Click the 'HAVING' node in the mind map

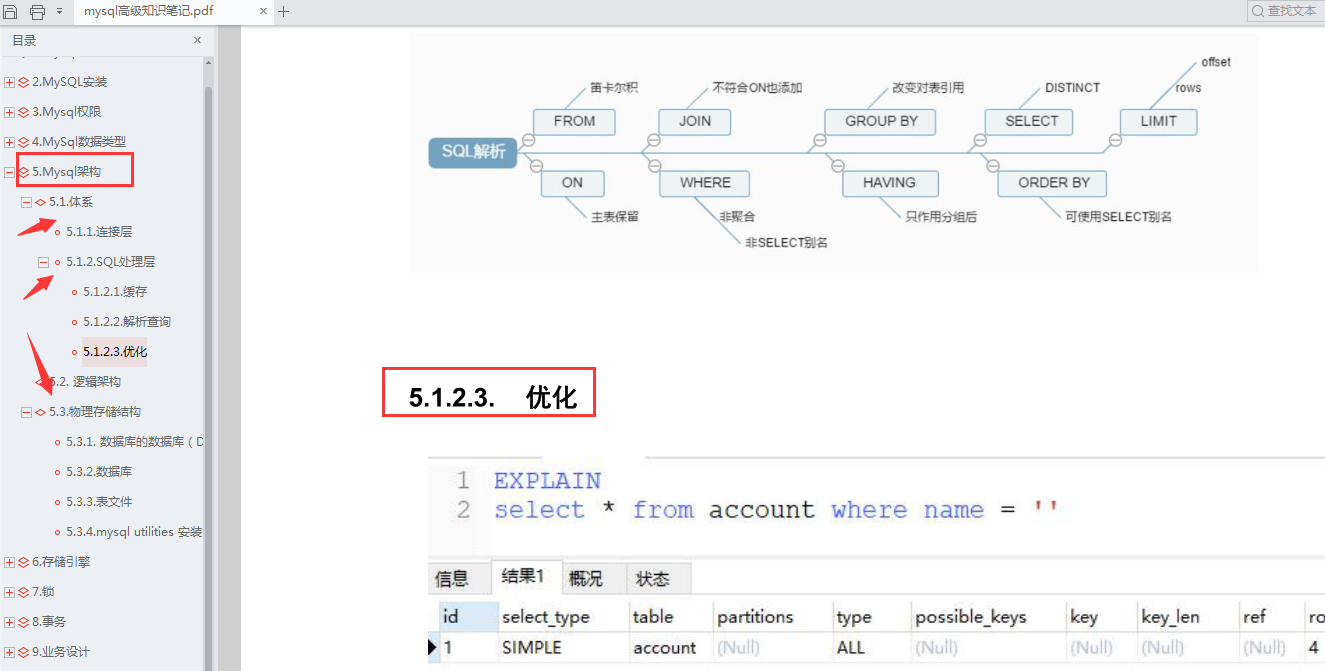(889, 183)
